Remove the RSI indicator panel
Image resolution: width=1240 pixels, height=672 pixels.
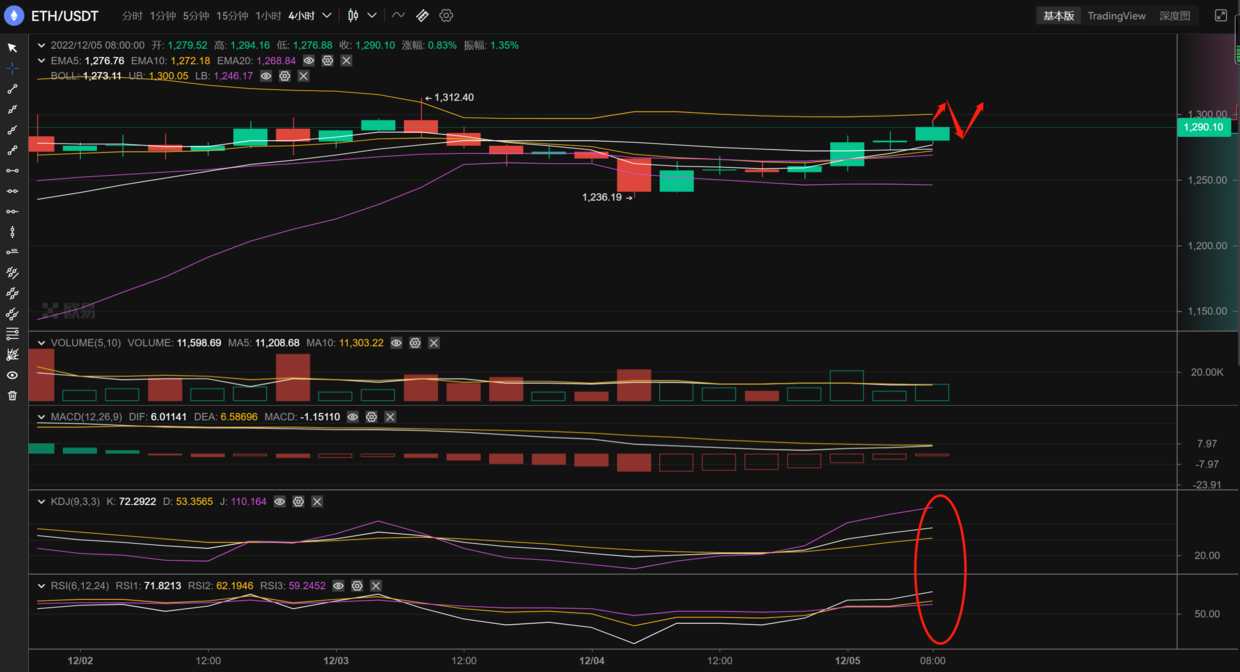click(376, 586)
